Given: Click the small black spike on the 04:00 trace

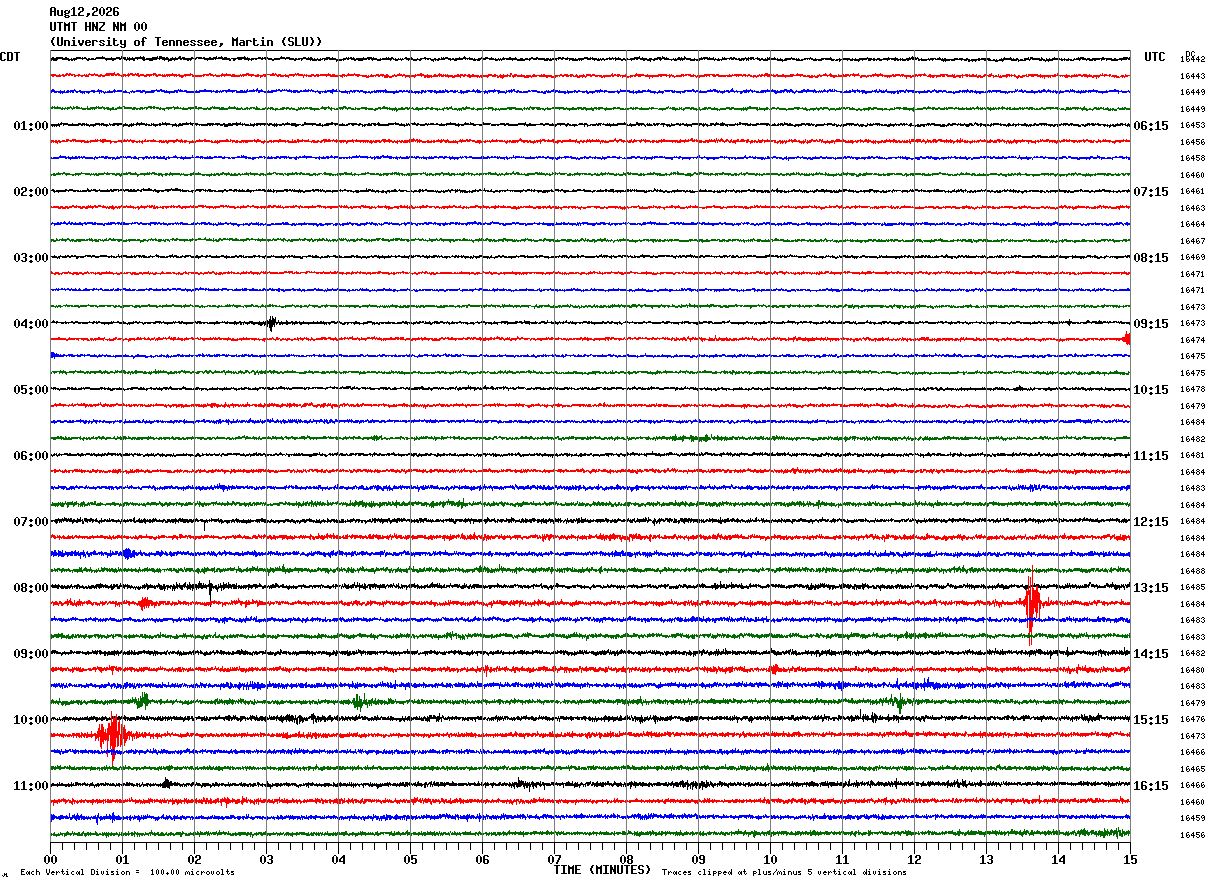Looking at the screenshot, I should click(270, 323).
